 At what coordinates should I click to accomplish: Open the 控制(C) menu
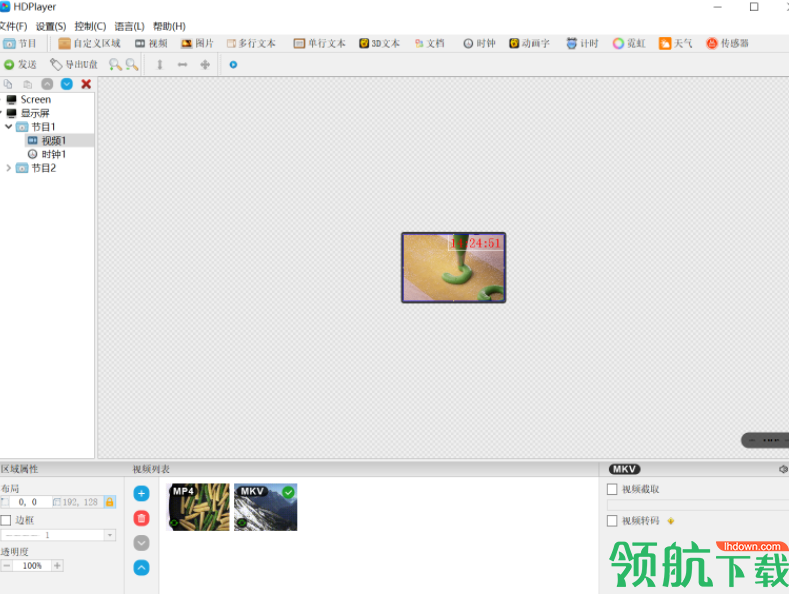(x=90, y=26)
